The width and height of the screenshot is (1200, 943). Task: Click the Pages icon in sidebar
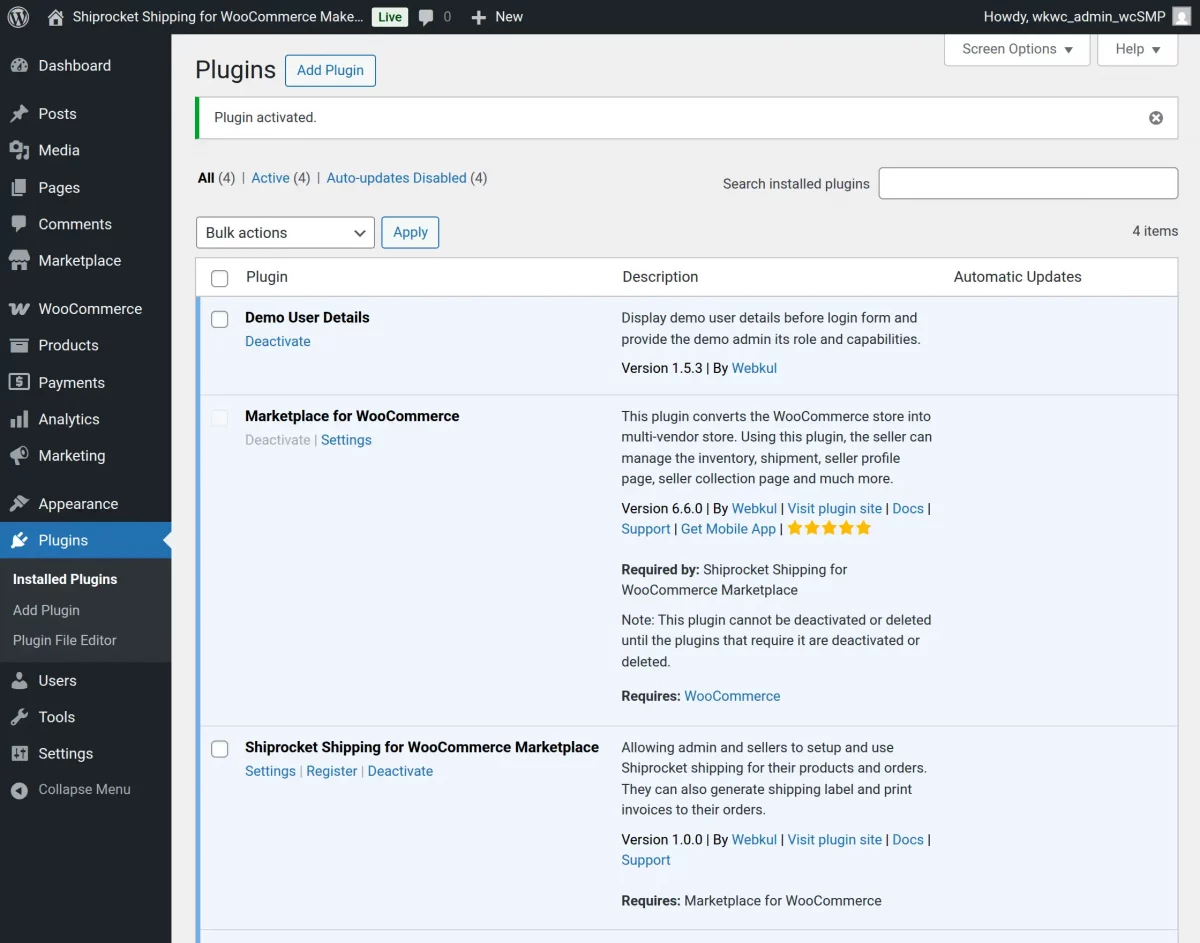click(x=19, y=187)
